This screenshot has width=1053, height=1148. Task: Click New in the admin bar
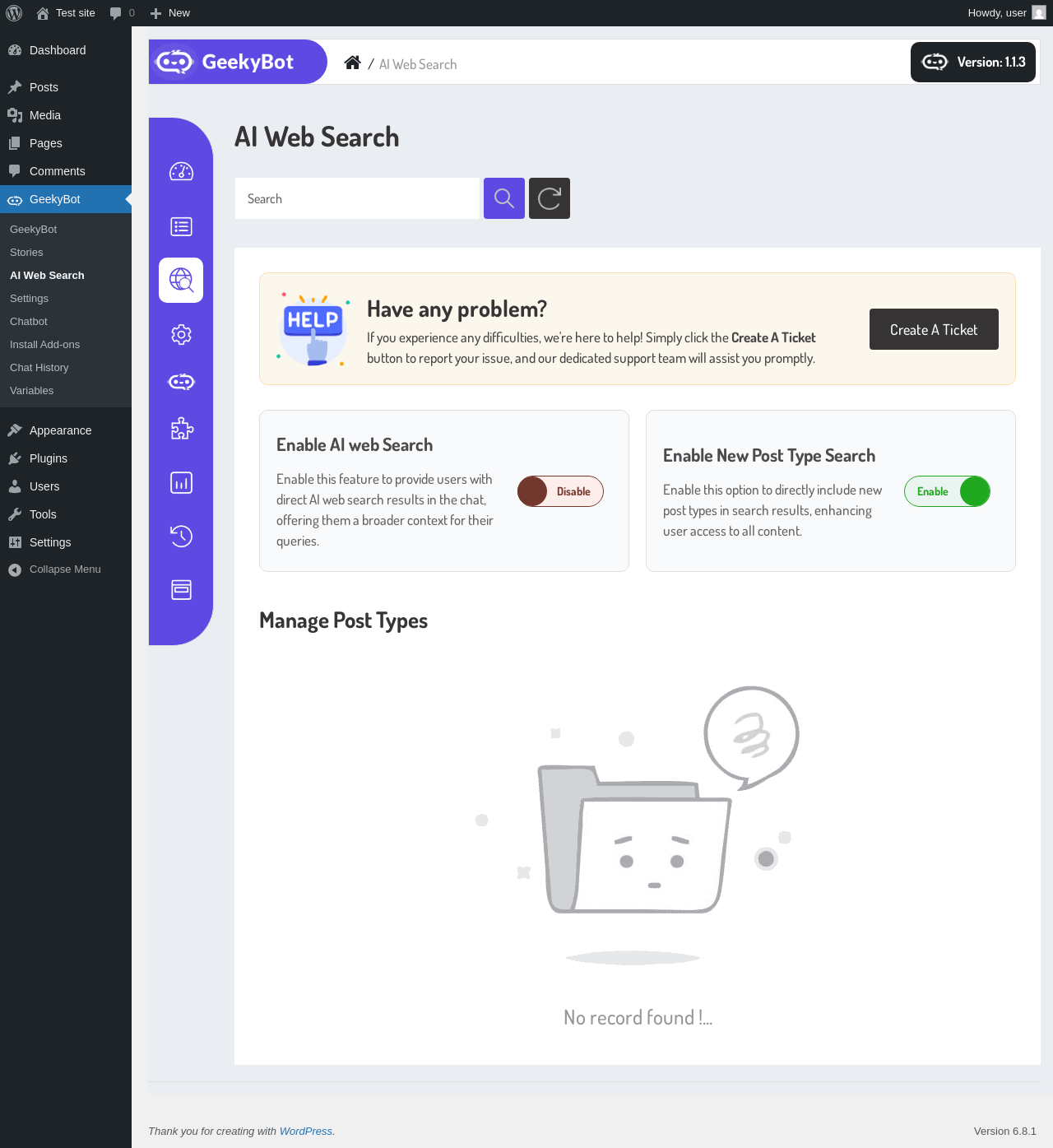pos(170,13)
